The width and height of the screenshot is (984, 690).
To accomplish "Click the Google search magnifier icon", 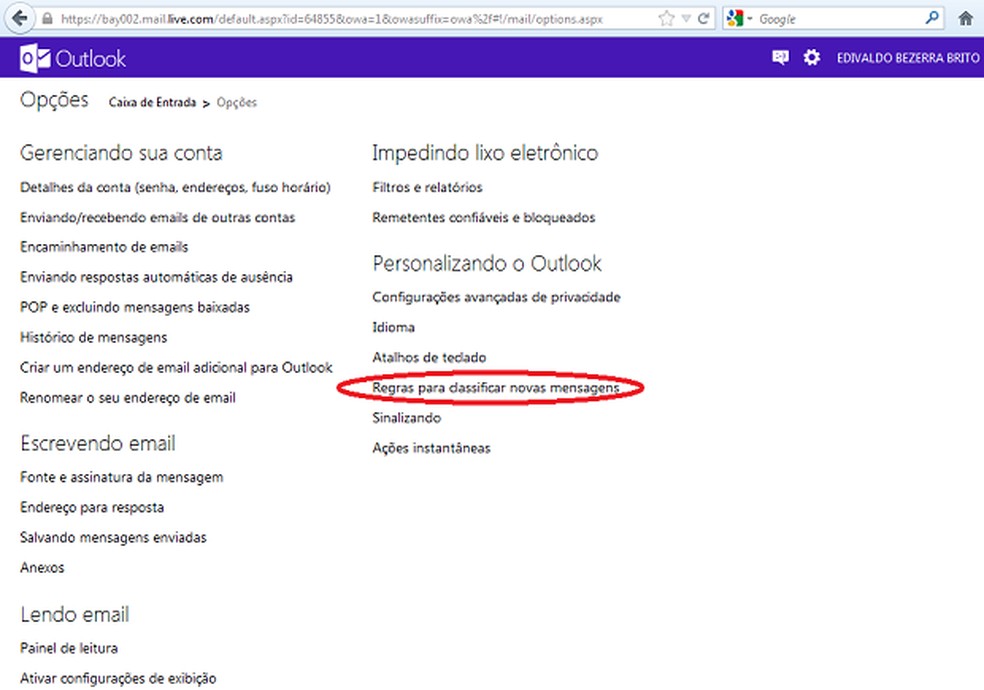I will tap(930, 18).
